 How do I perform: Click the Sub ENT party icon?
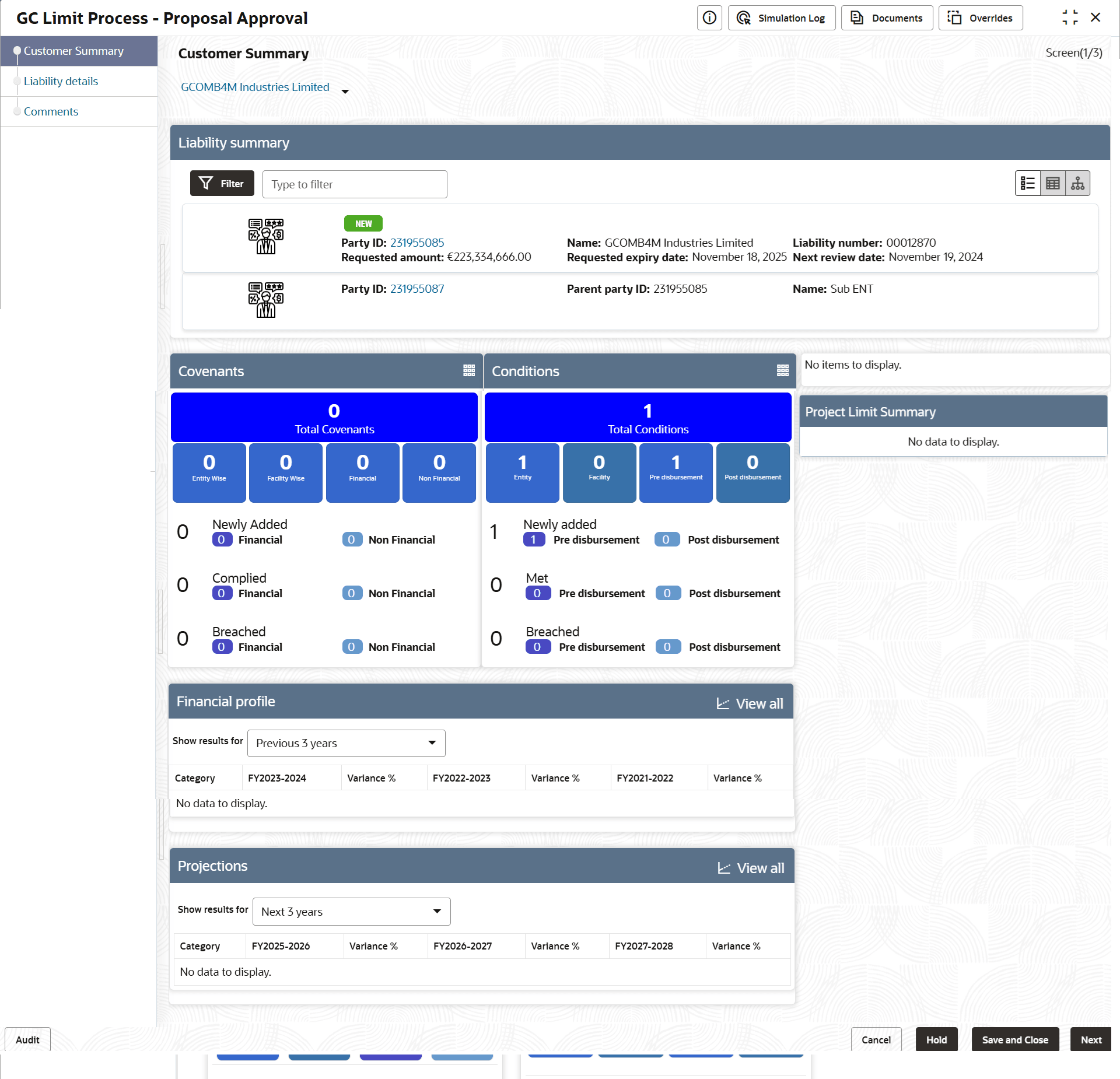tap(265, 300)
